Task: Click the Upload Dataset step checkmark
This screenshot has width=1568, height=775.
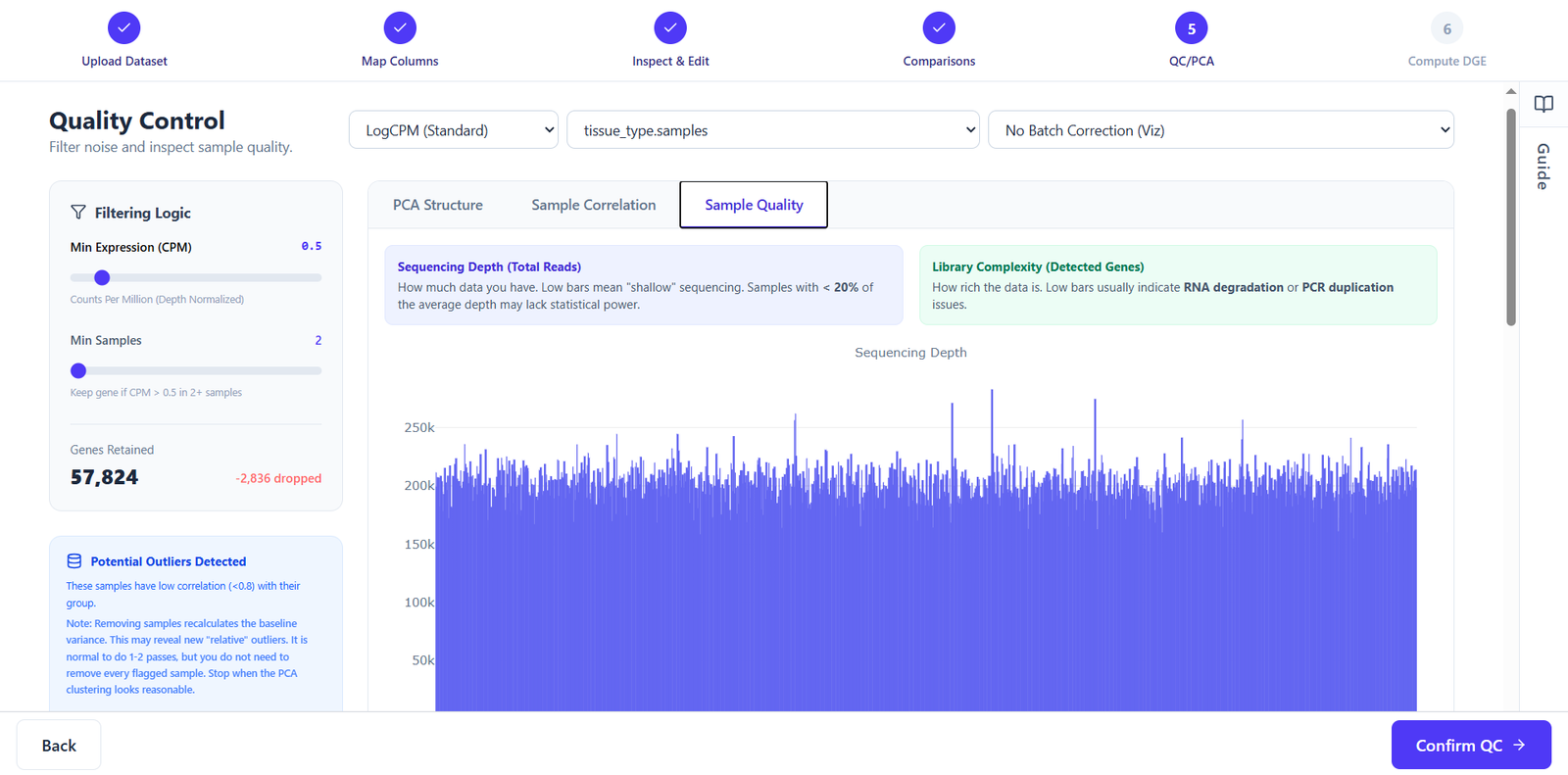Action: click(x=124, y=28)
